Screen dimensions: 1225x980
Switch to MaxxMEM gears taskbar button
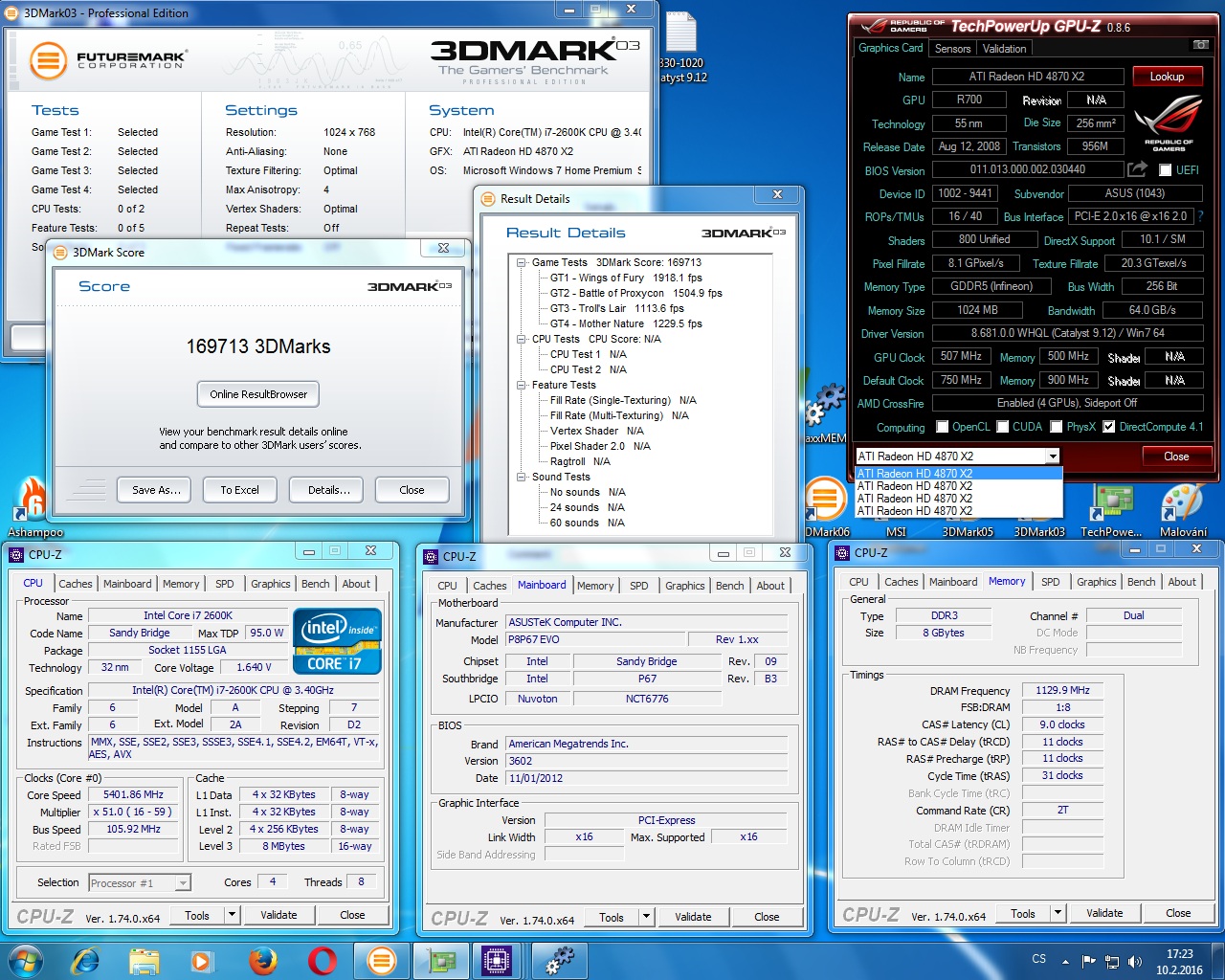click(560, 960)
